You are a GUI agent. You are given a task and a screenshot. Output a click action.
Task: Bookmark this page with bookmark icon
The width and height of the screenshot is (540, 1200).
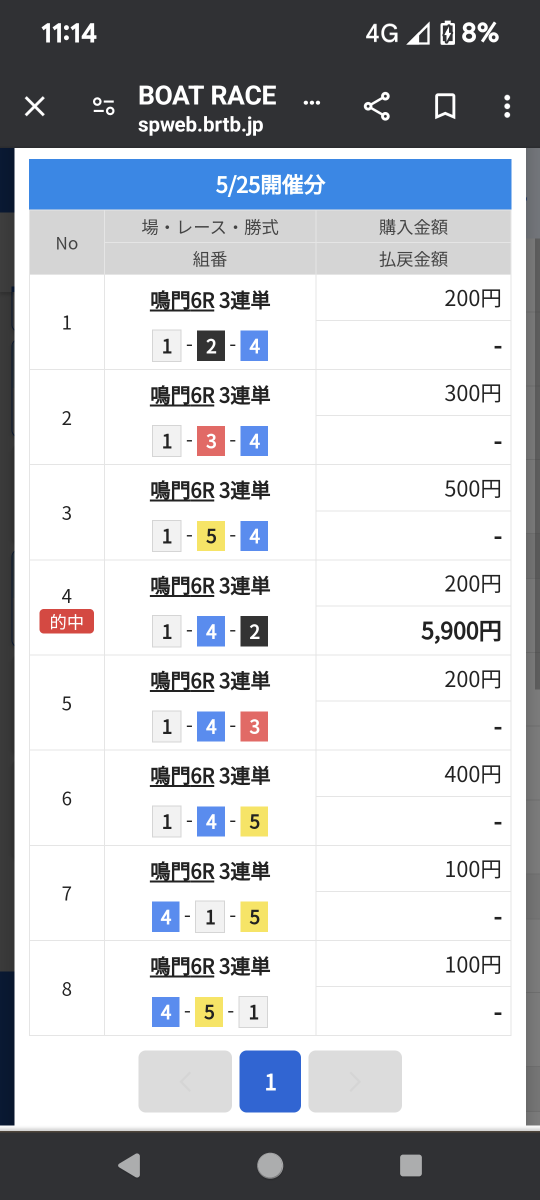click(x=445, y=107)
